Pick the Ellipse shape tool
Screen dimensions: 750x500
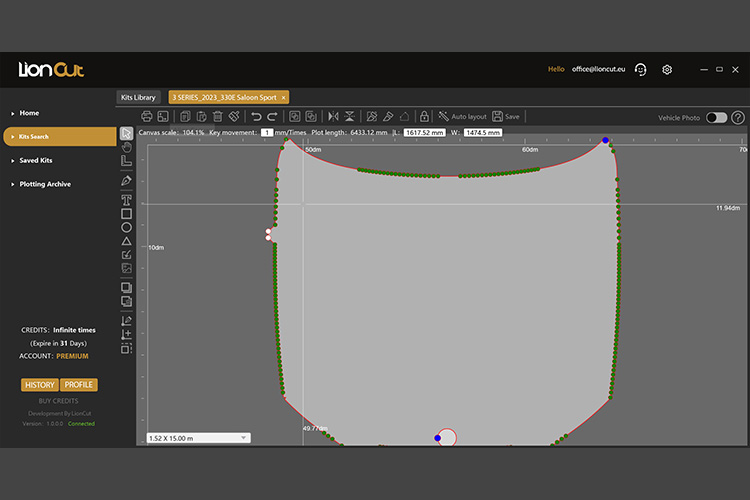tap(126, 227)
